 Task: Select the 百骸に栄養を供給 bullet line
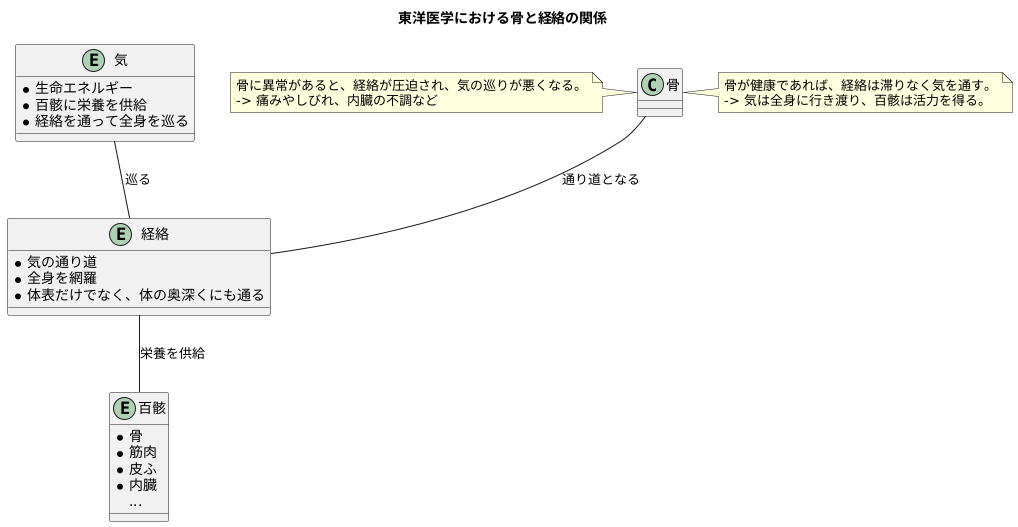coord(84,104)
